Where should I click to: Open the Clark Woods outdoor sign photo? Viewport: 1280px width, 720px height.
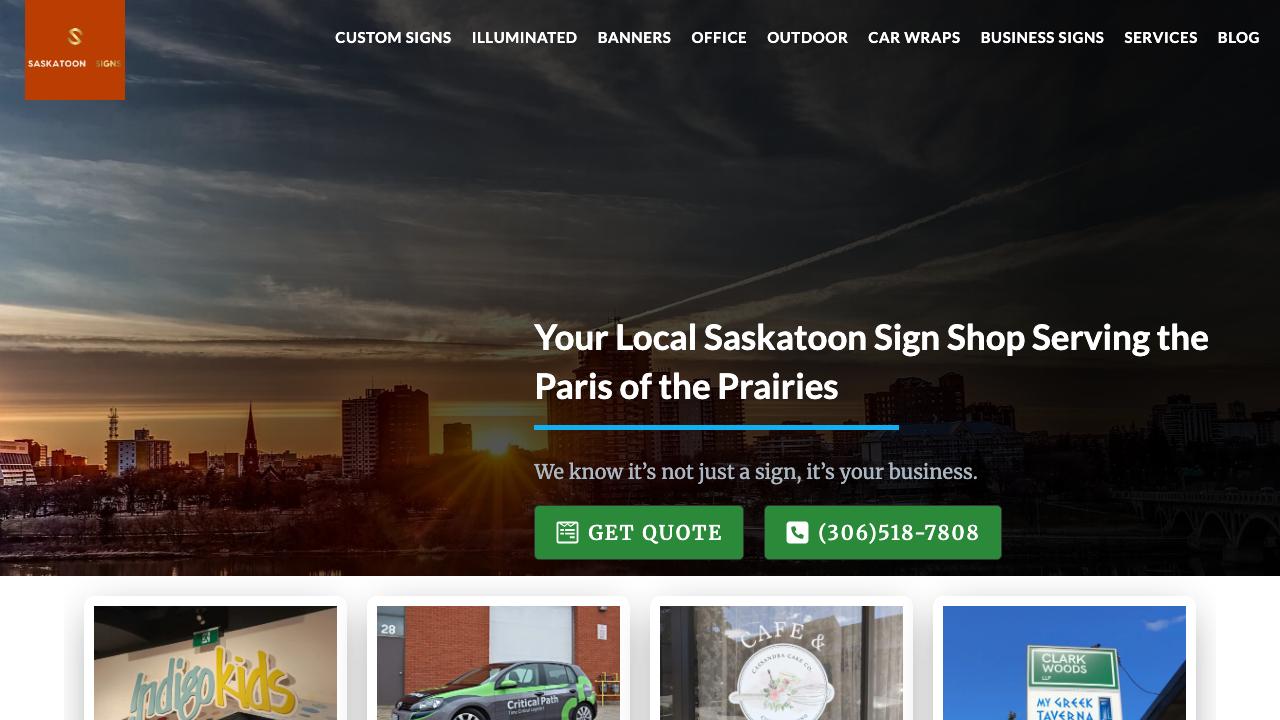click(x=1064, y=663)
